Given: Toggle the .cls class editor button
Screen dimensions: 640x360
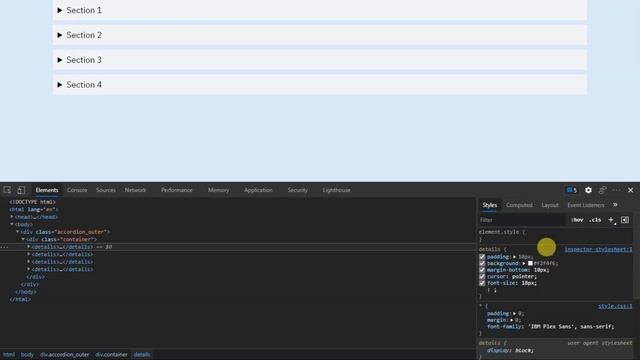Looking at the screenshot, I should 595,220.
